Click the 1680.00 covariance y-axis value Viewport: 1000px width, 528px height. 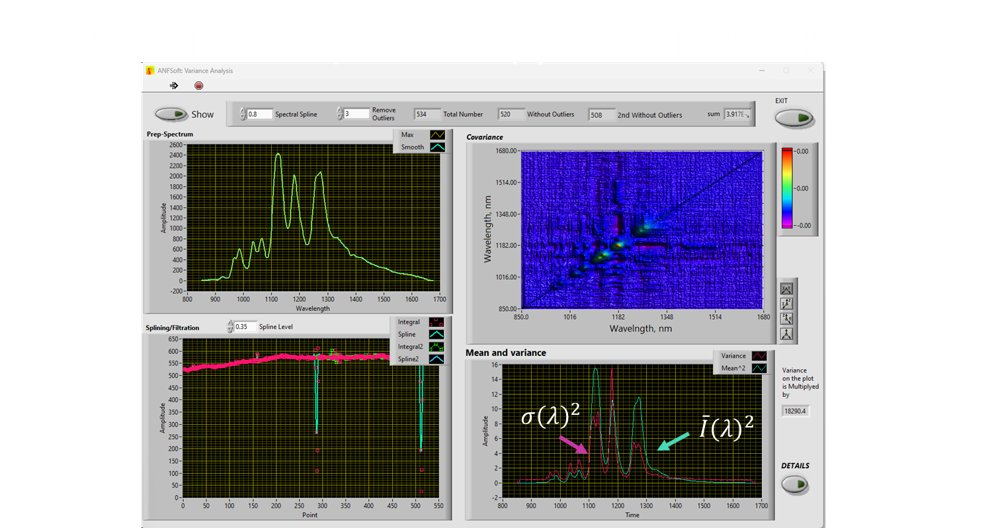pos(506,151)
